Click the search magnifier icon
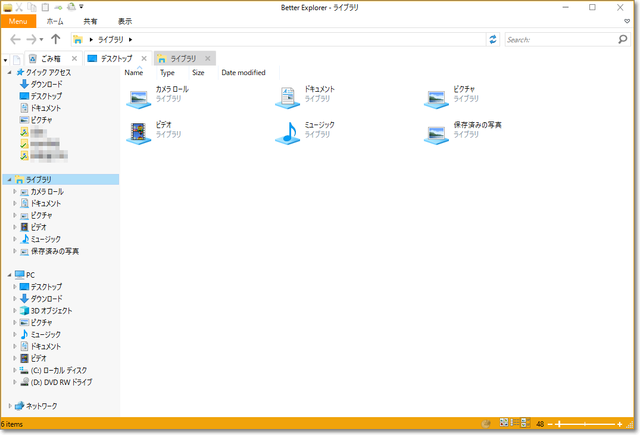 click(620, 40)
